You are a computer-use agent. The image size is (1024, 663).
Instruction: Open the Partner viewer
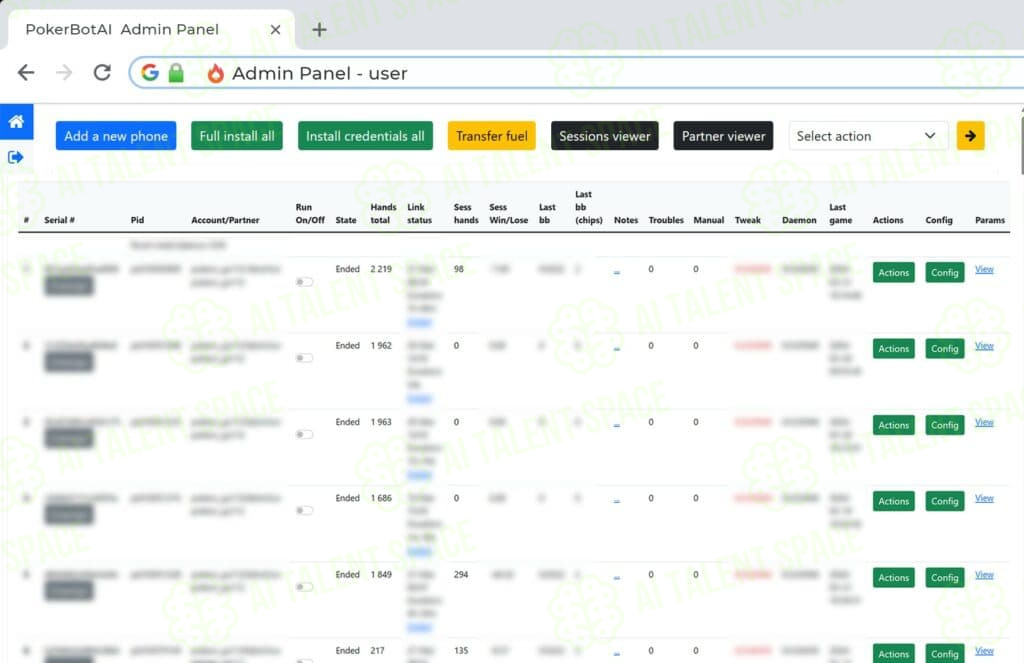[x=723, y=136]
